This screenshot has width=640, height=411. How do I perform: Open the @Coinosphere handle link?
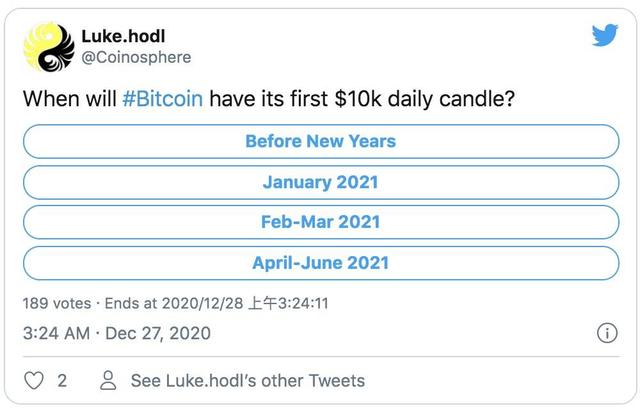click(x=135, y=58)
